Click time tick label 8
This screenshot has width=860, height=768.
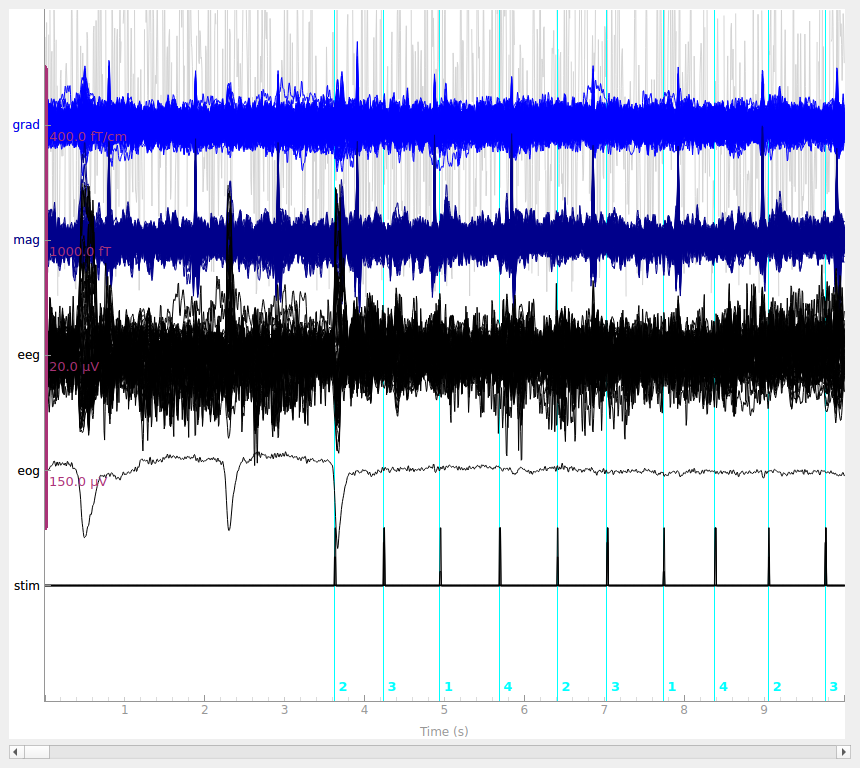684,710
